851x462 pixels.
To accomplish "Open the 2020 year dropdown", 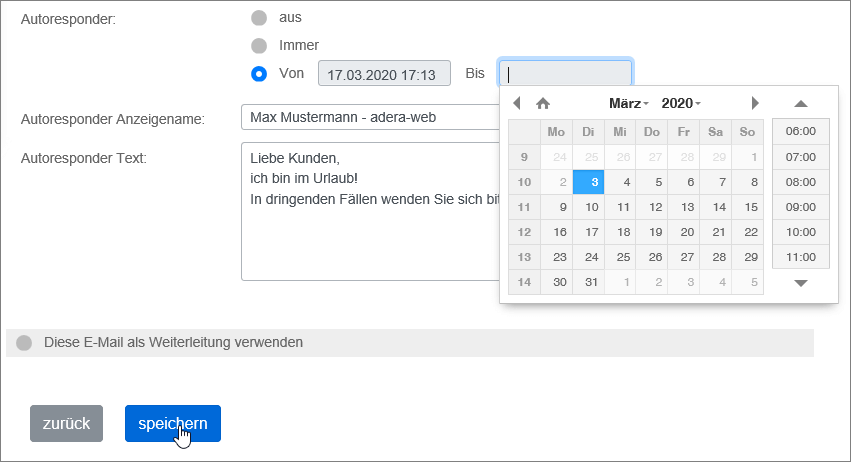I will 681,103.
